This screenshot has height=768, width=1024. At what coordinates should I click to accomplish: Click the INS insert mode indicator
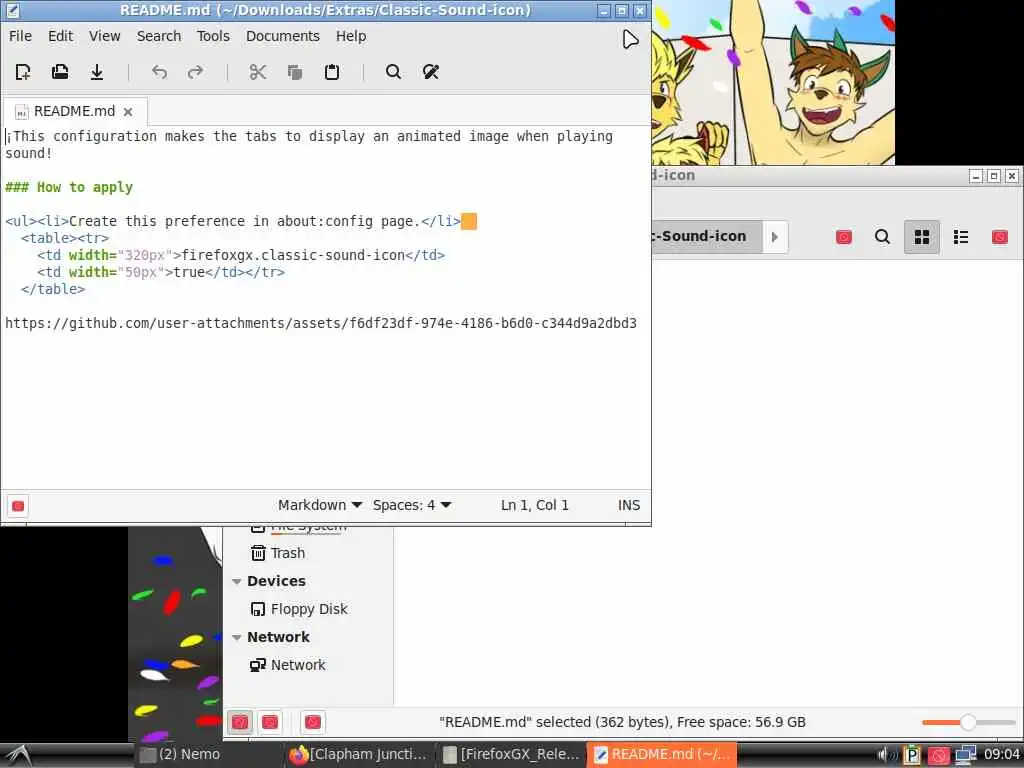coord(629,505)
